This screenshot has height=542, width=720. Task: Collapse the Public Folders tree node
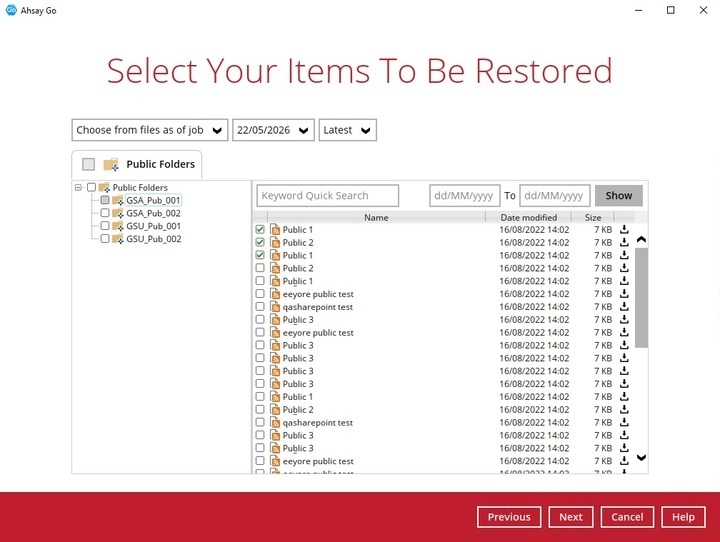coord(79,187)
